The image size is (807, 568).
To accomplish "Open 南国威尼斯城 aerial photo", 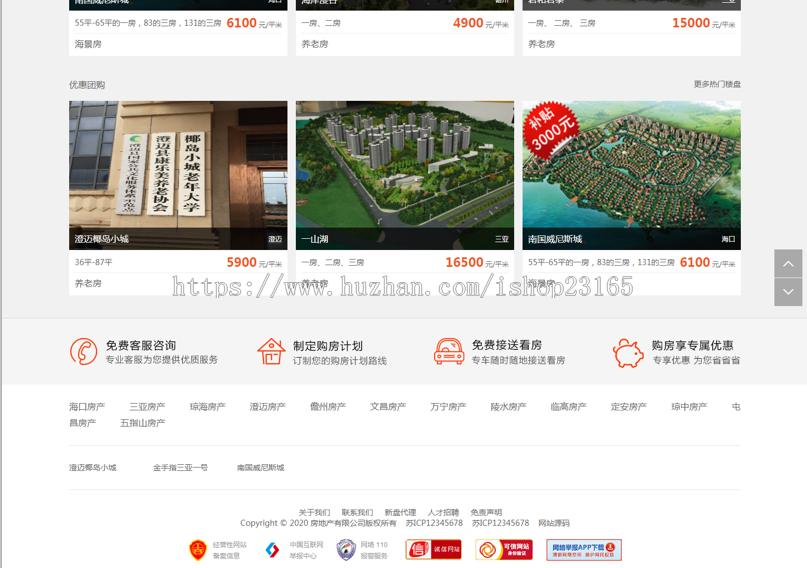I will point(631,175).
